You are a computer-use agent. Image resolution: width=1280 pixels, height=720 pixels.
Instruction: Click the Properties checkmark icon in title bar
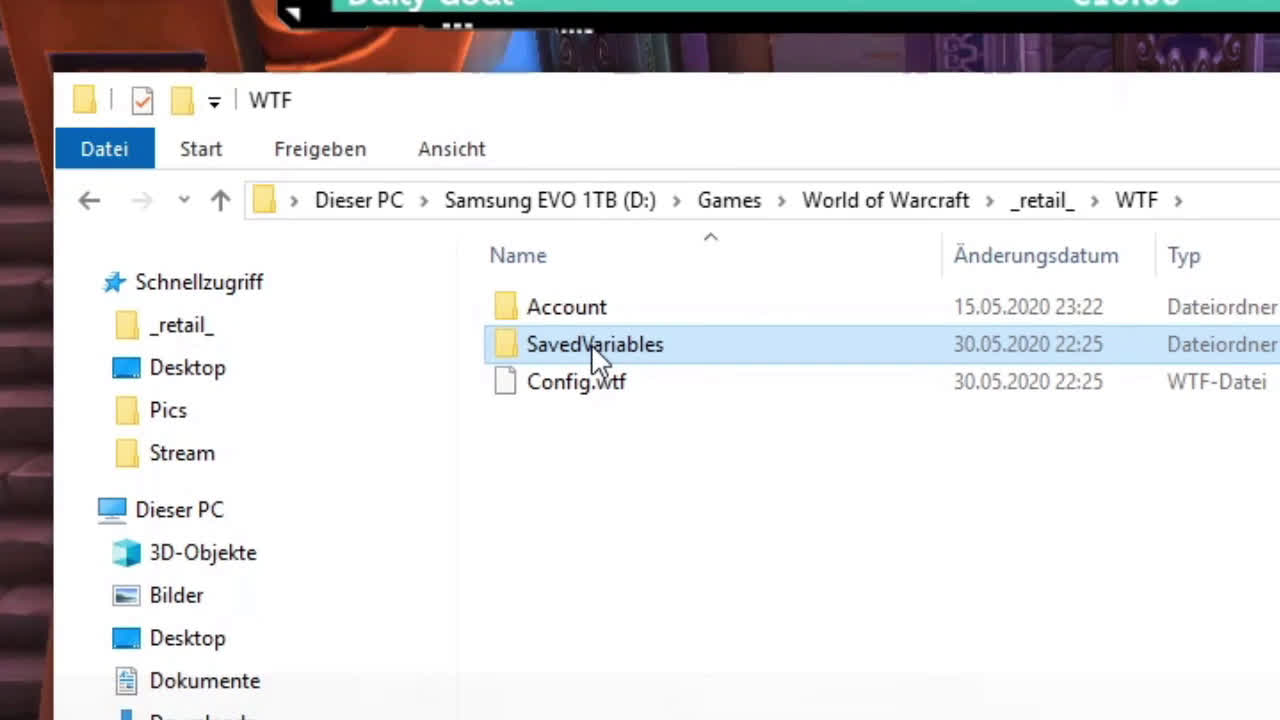142,101
